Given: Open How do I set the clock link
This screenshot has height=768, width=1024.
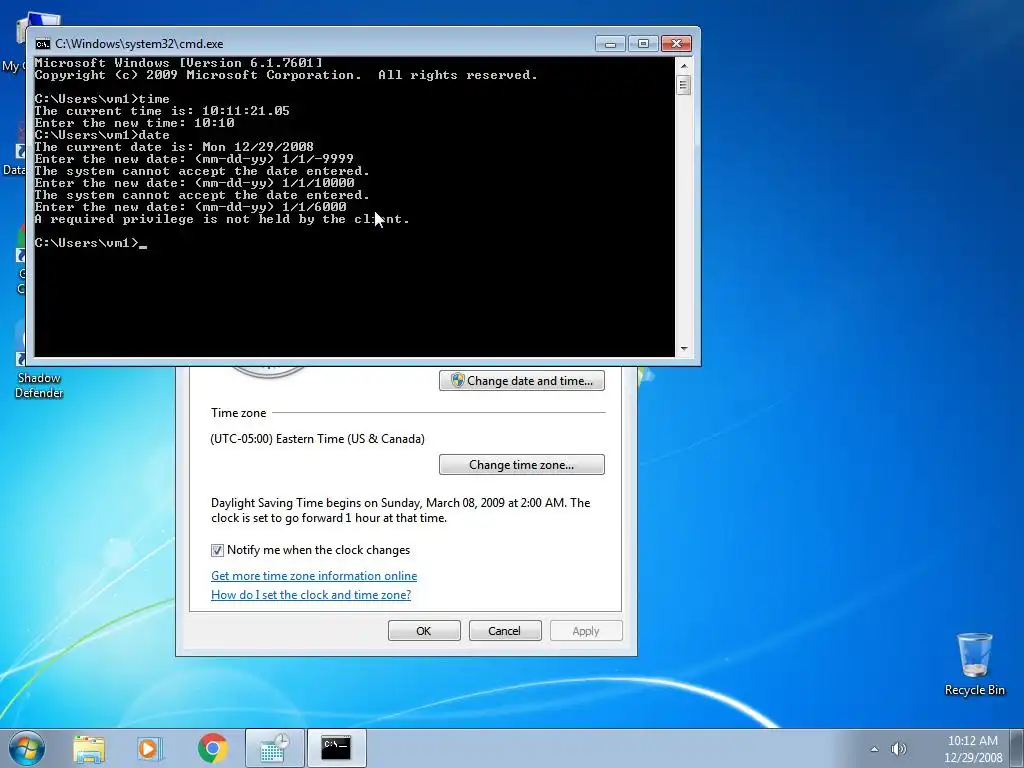Looking at the screenshot, I should (x=311, y=595).
